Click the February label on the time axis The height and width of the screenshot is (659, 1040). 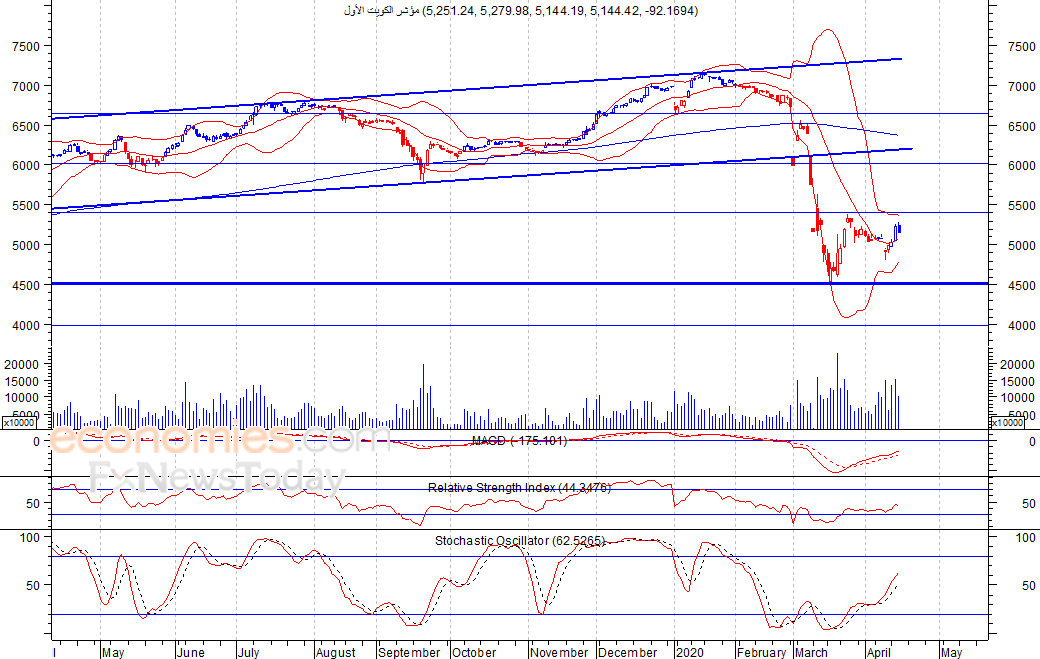761,652
